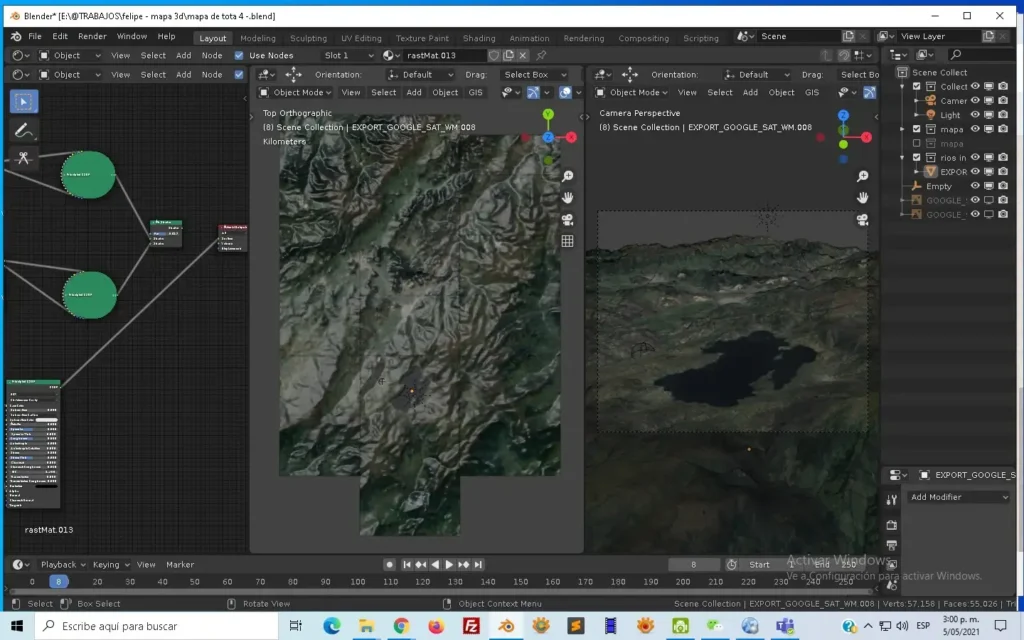Click the GIS menu in camera viewport
1024x640 pixels.
[x=811, y=92]
